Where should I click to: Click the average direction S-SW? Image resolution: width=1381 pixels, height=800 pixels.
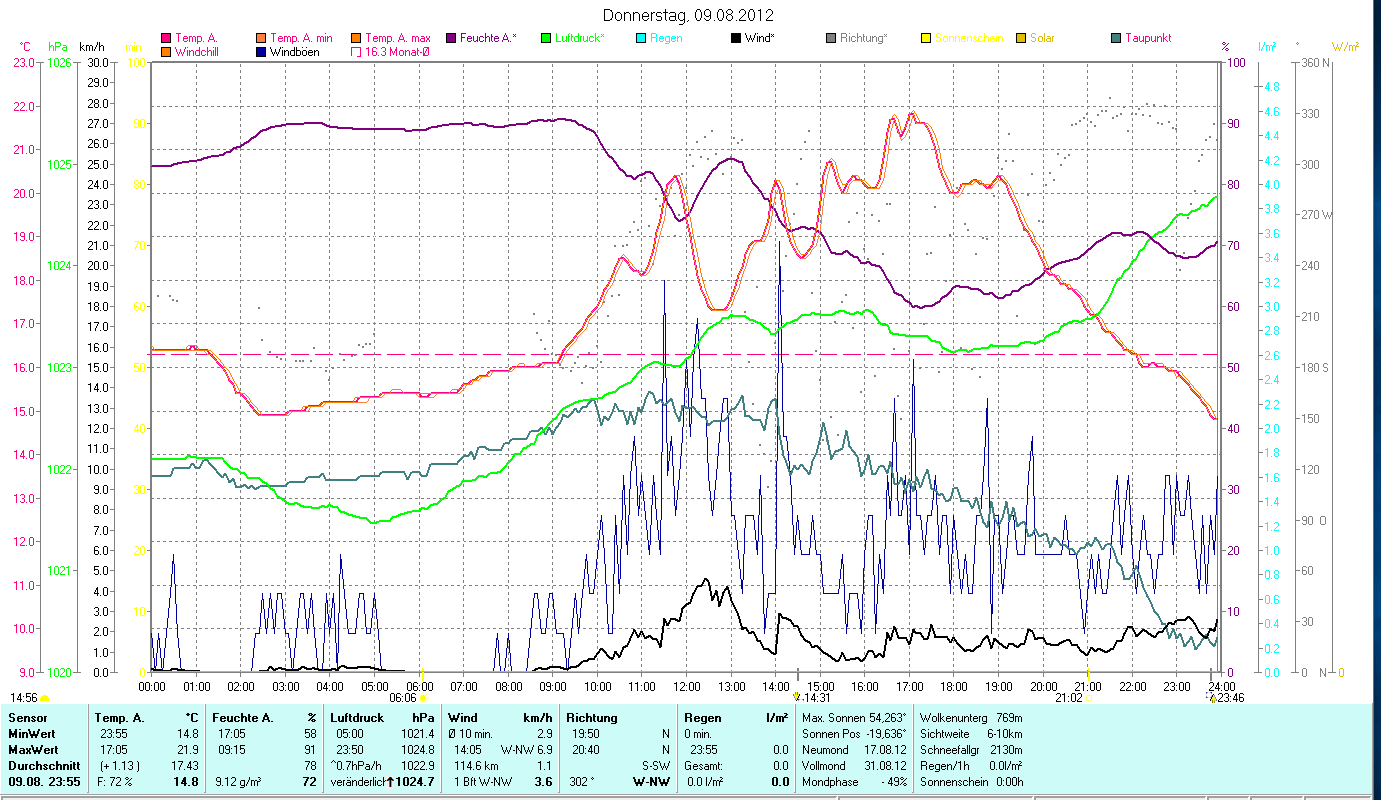pyautogui.click(x=657, y=765)
